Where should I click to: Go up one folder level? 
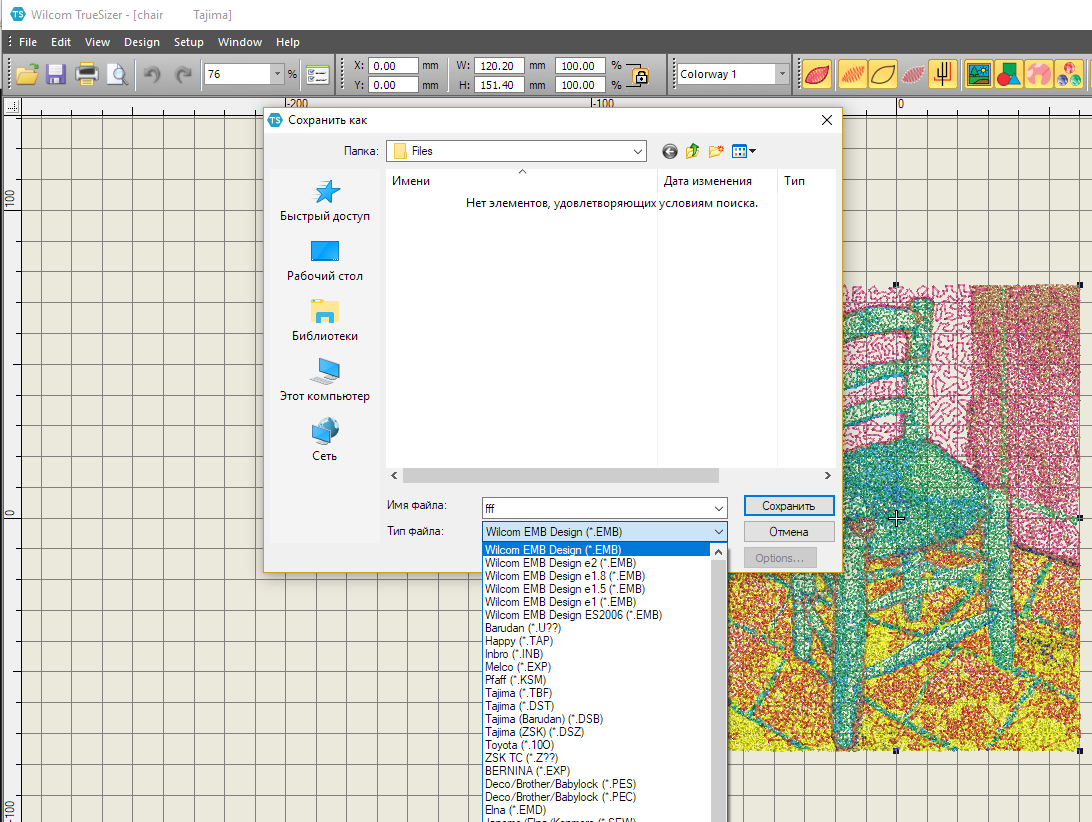point(693,151)
